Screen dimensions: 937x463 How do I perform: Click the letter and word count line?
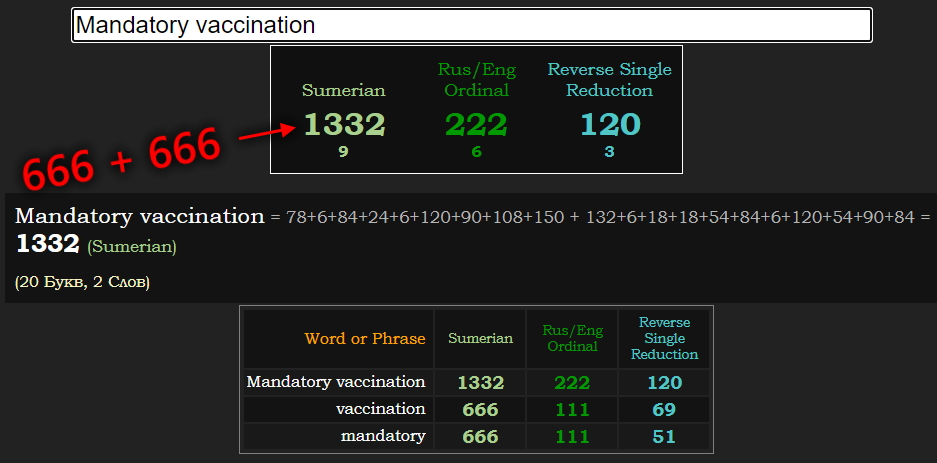82,282
